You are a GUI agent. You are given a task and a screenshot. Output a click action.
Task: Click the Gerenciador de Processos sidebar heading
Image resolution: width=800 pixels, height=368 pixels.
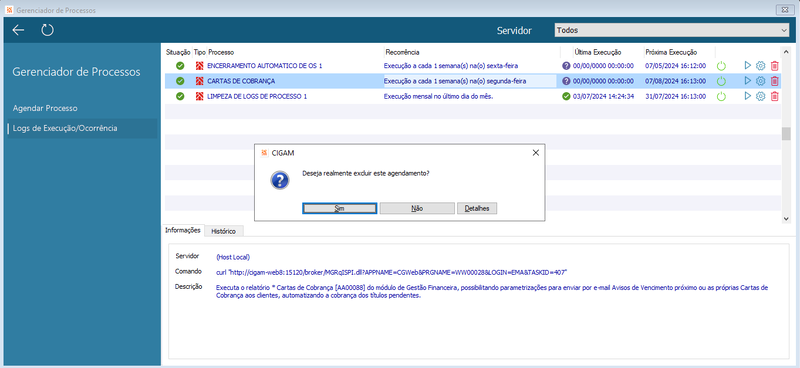(76, 72)
